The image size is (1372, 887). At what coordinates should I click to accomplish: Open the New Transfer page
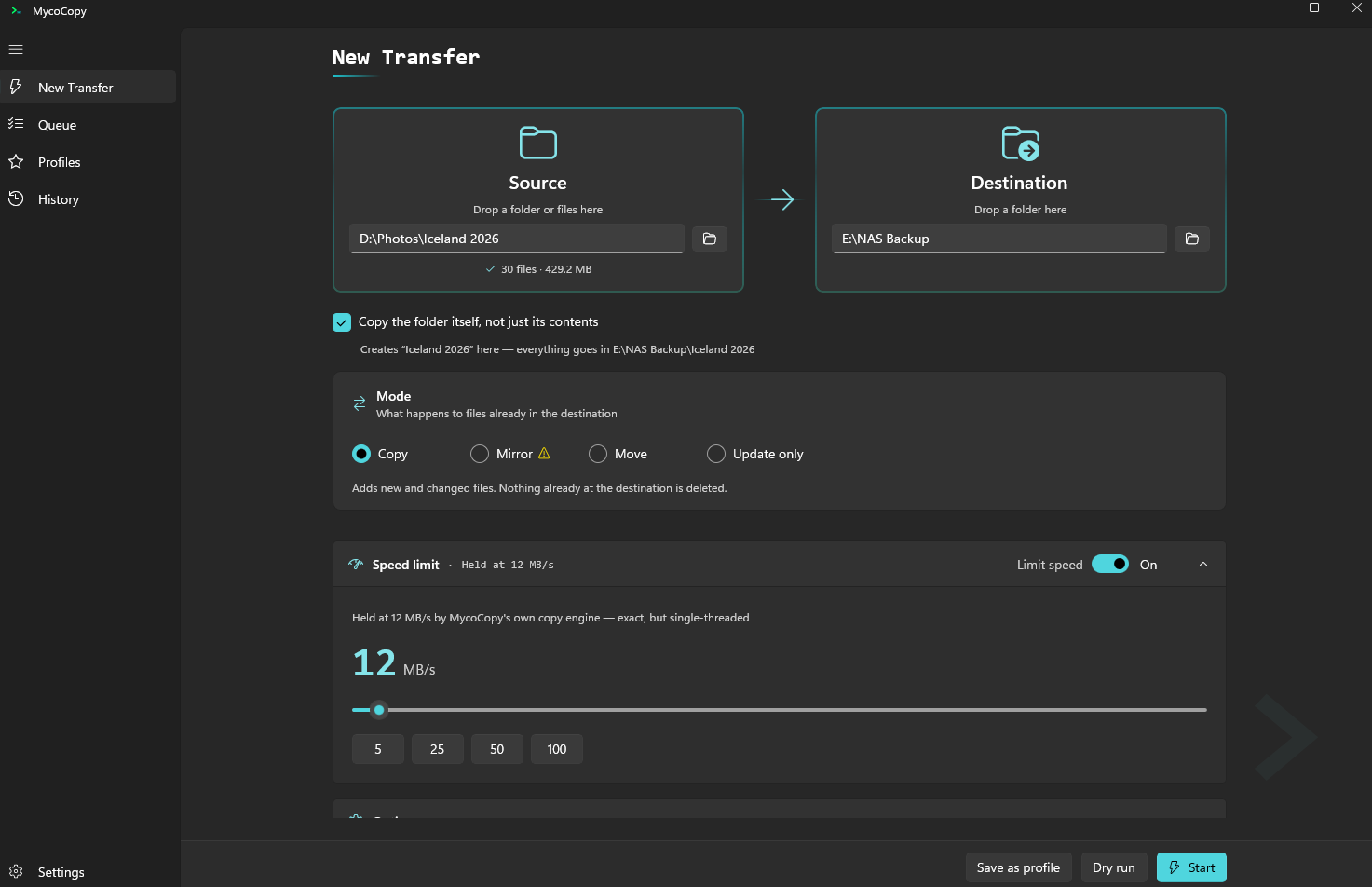(88, 87)
